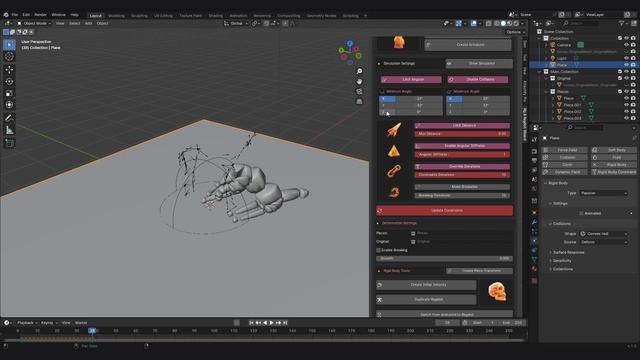
Task: Expand the Sensitivity section
Action: 562,261
